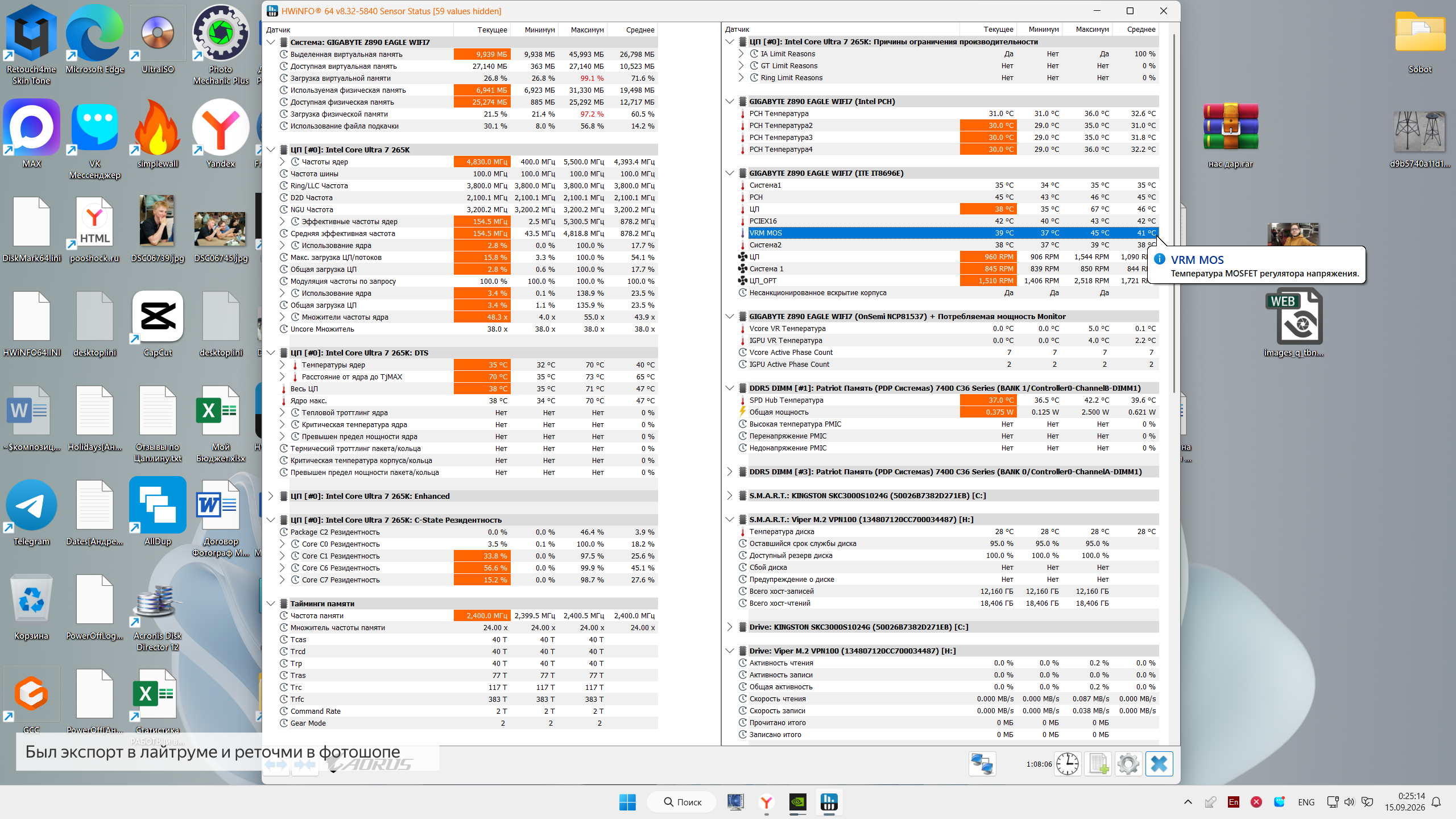Screen dimensions: 1456x819
Task: Select нас дар.rar archive on desktop
Action: click(1230, 135)
